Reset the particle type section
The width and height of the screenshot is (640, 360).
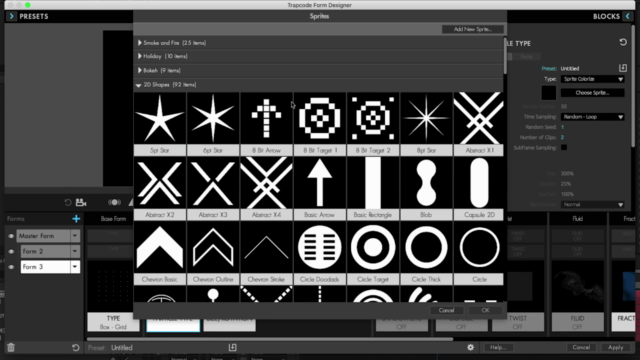click(623, 42)
